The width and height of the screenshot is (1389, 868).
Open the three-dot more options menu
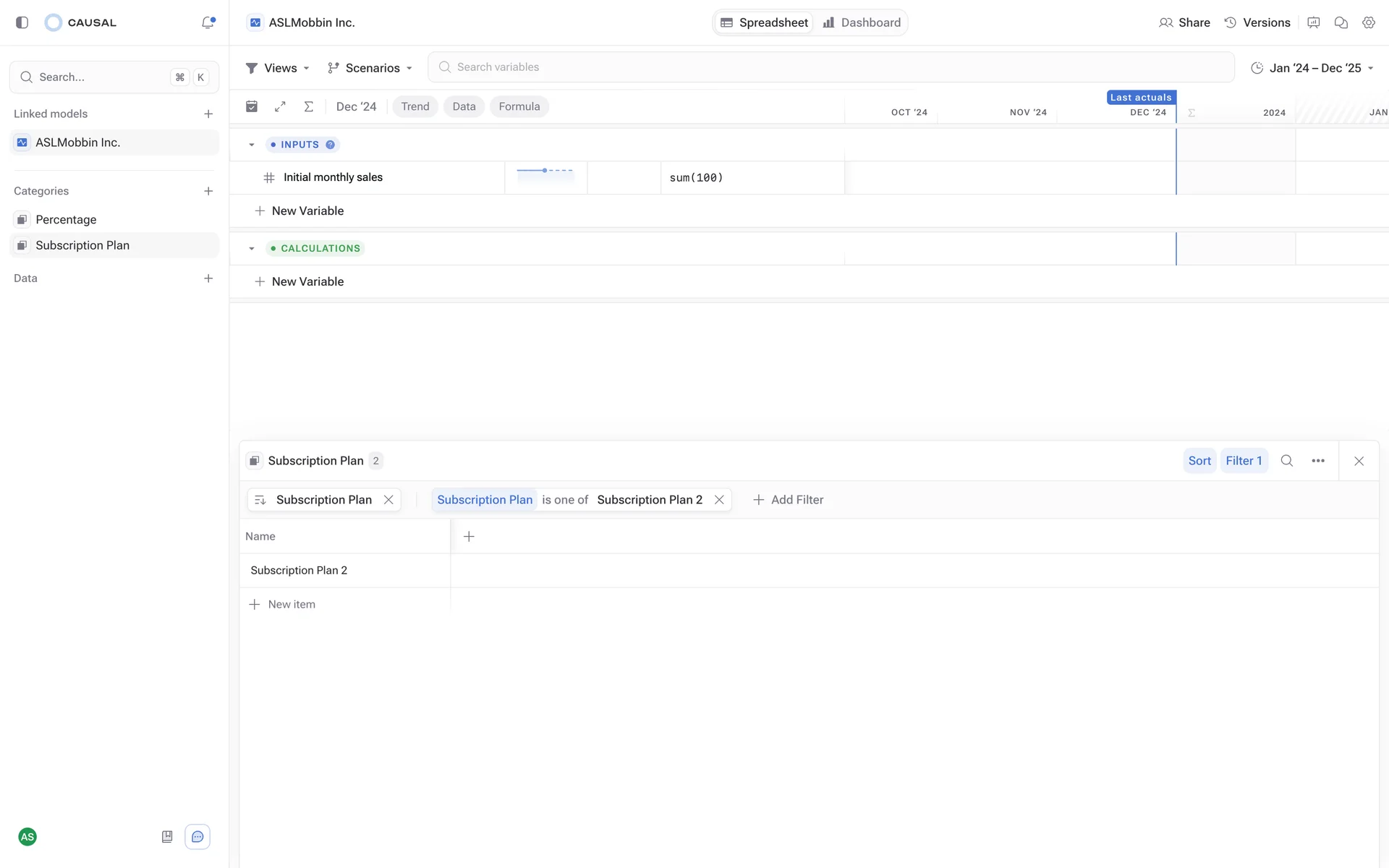(x=1318, y=461)
